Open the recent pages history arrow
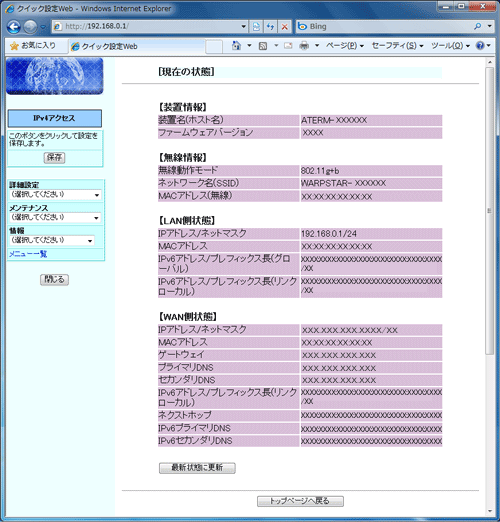The image size is (500, 522). click(43, 27)
